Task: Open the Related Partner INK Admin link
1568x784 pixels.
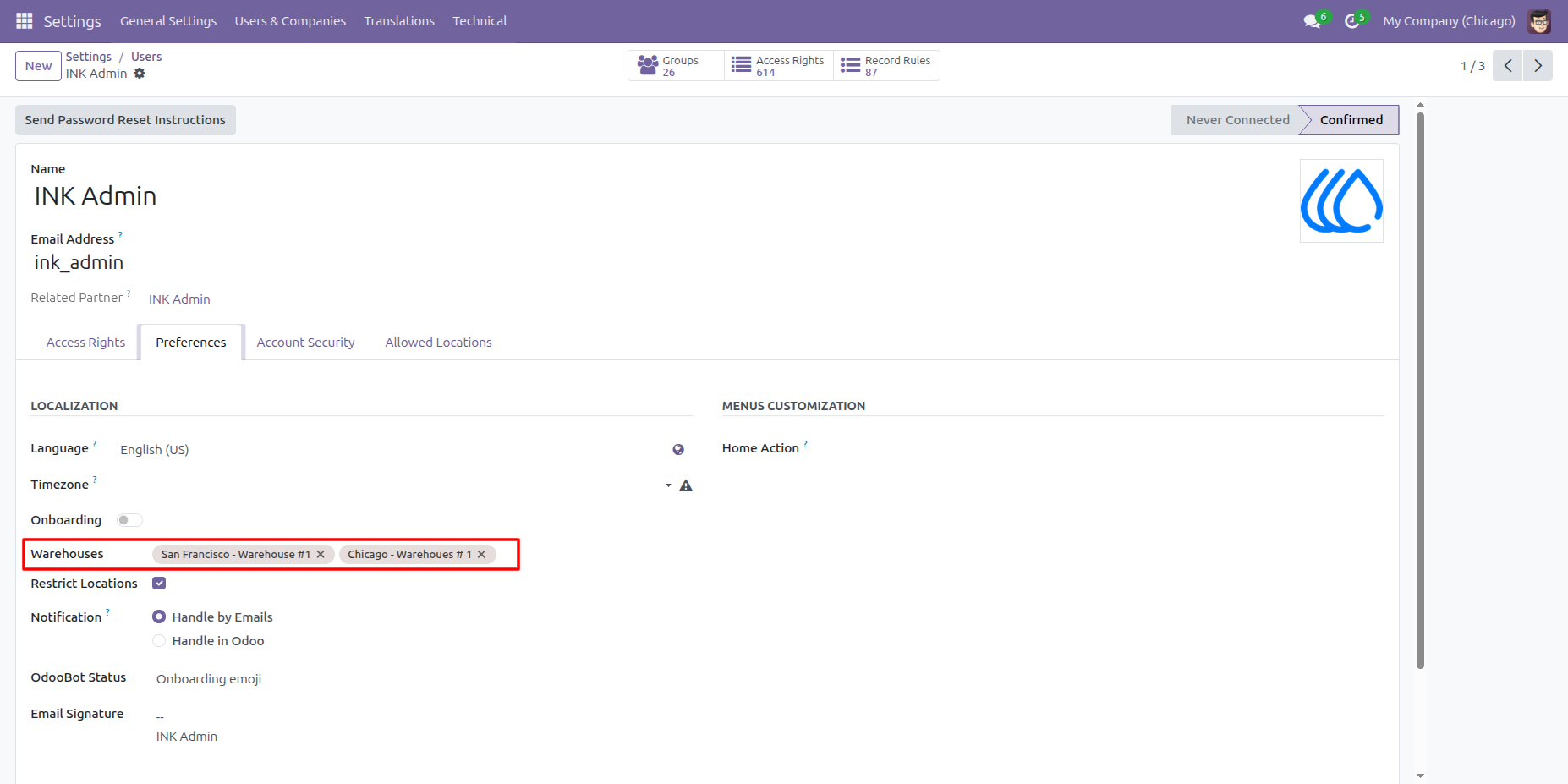Action: click(179, 299)
